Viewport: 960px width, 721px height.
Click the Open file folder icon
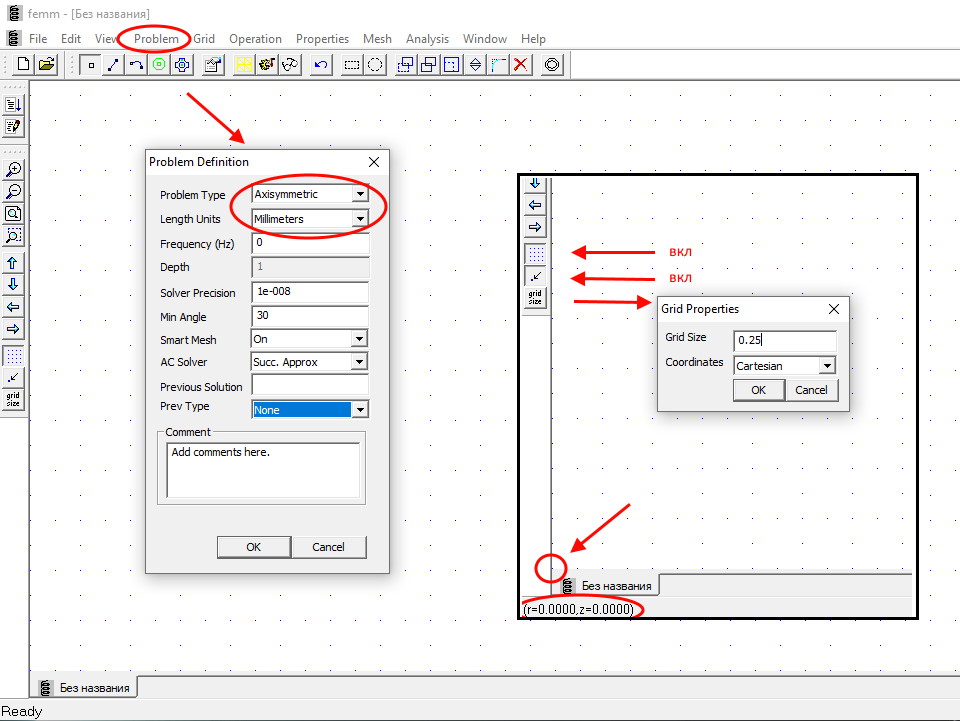(x=47, y=64)
